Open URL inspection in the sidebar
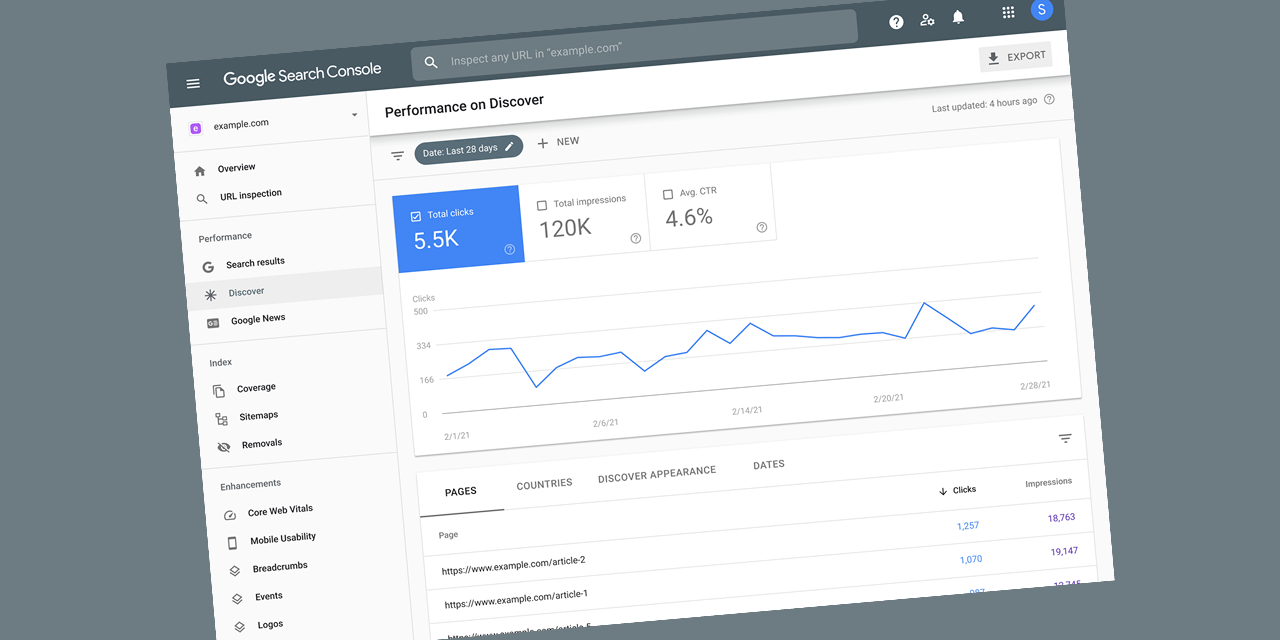 (251, 194)
